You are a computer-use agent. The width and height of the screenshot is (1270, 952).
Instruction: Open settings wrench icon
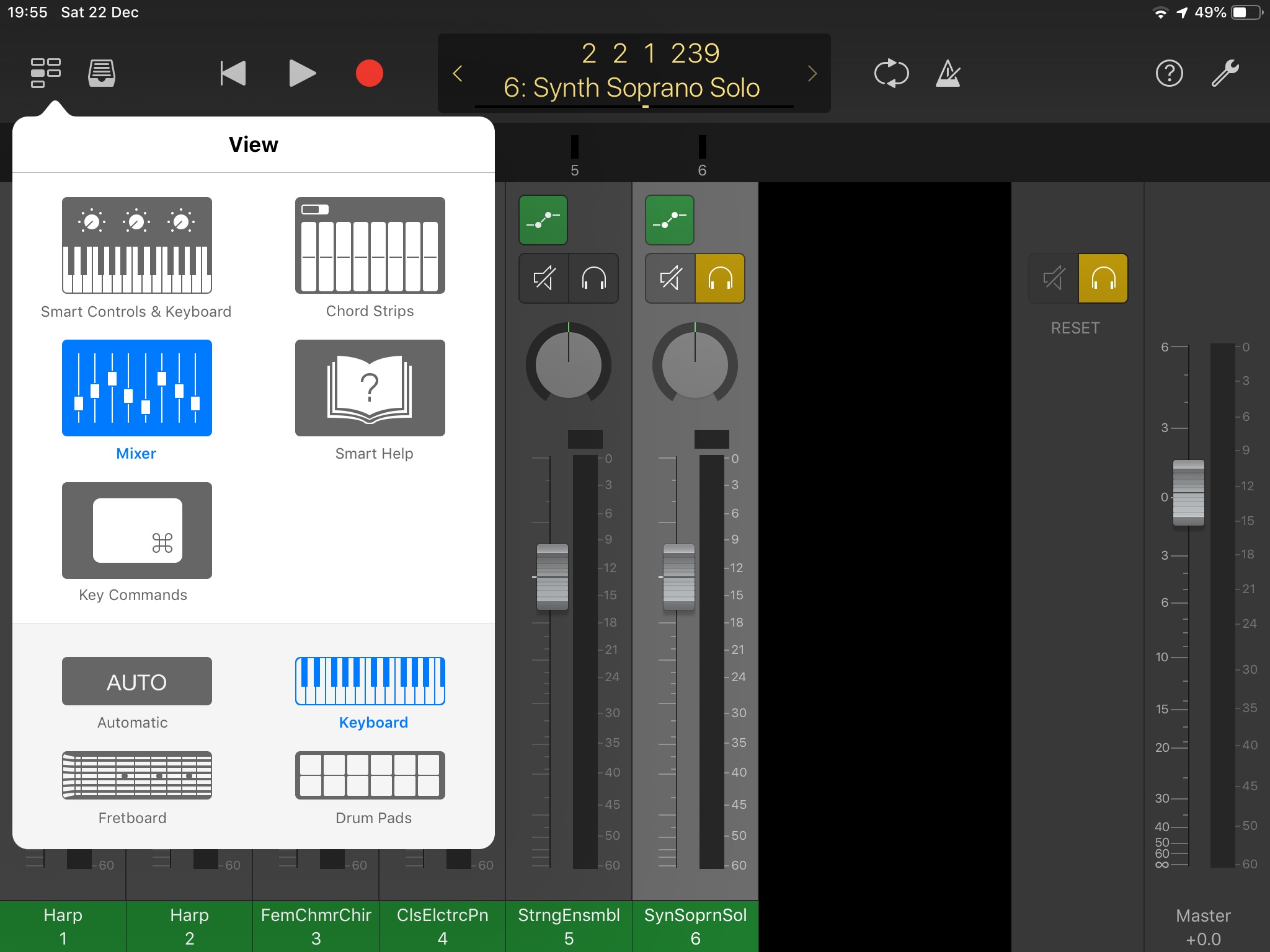tap(1225, 73)
